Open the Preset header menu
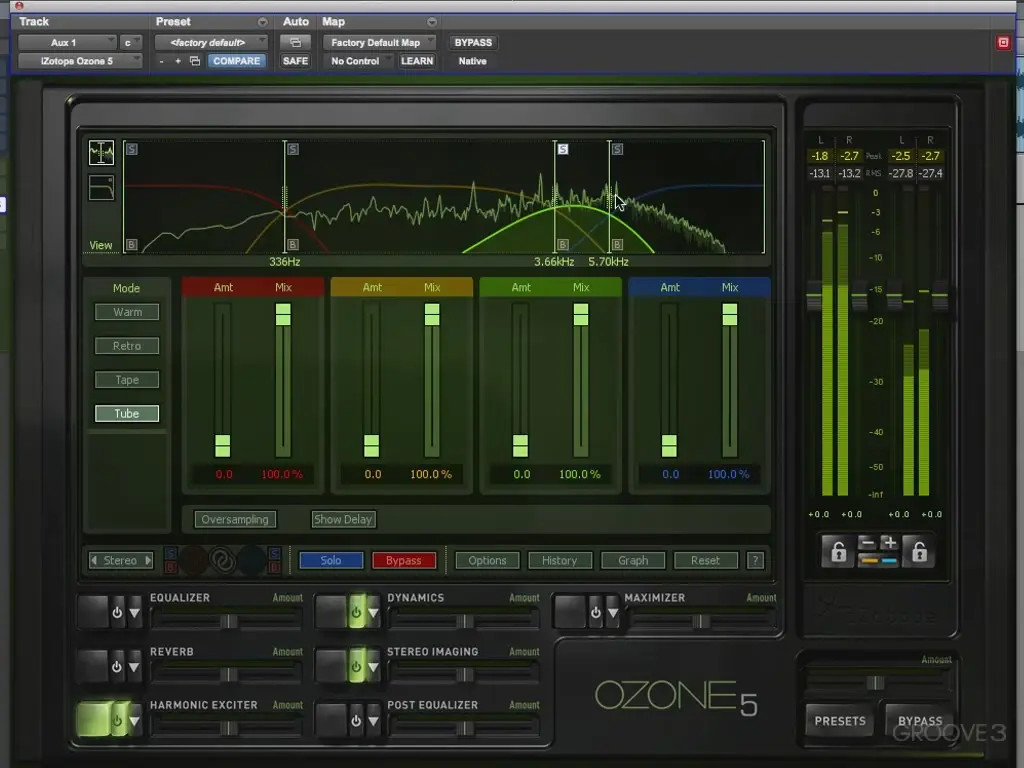The width and height of the screenshot is (1024, 768). (x=262, y=22)
